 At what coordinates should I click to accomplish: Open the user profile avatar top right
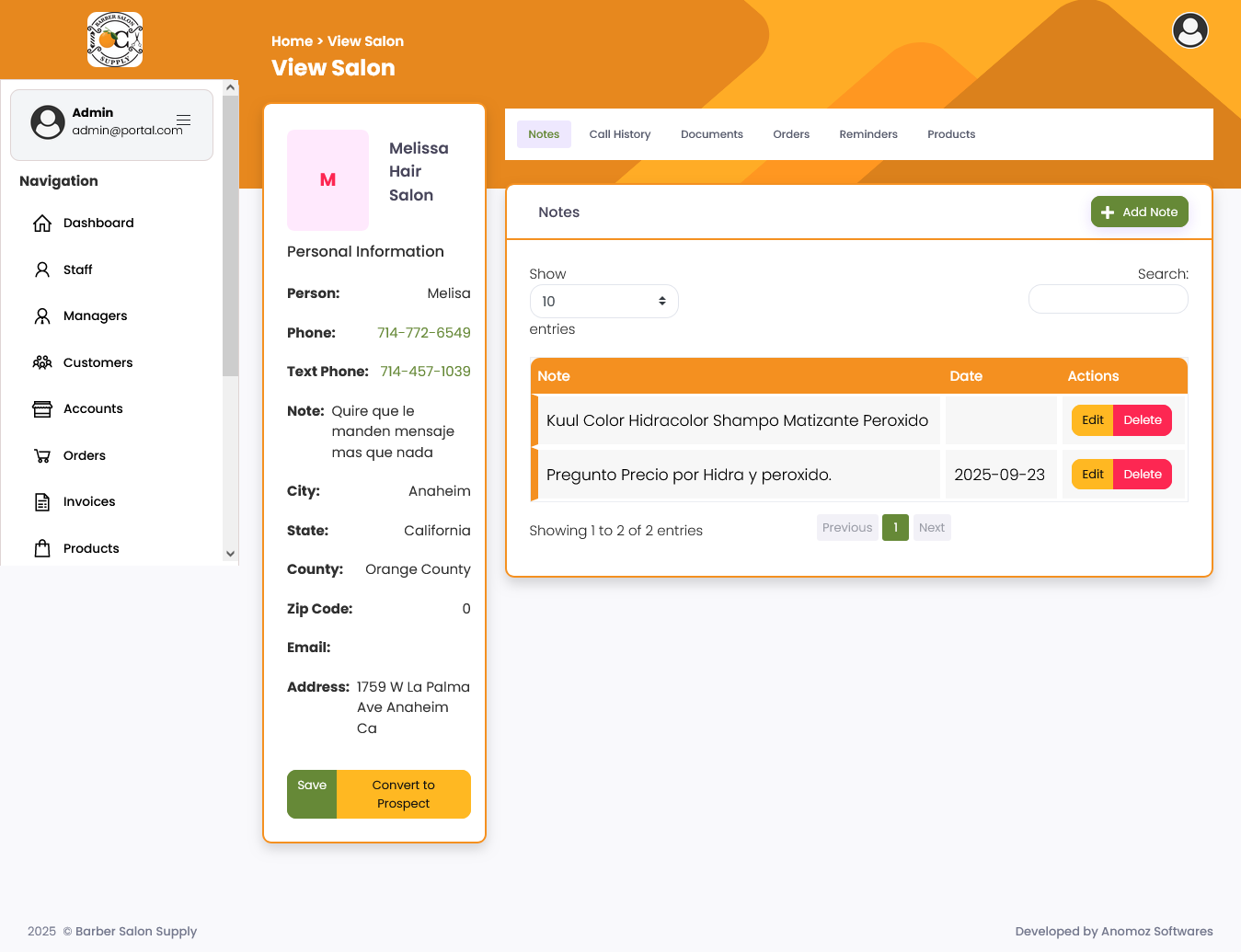1189,30
